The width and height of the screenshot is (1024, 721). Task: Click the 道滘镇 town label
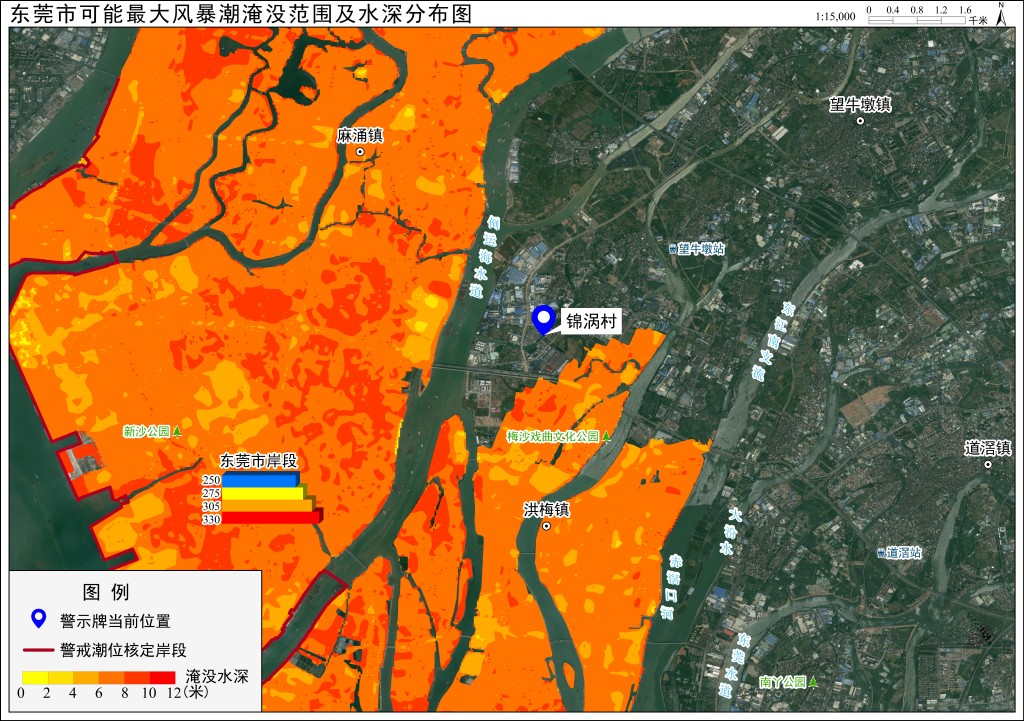coord(988,448)
